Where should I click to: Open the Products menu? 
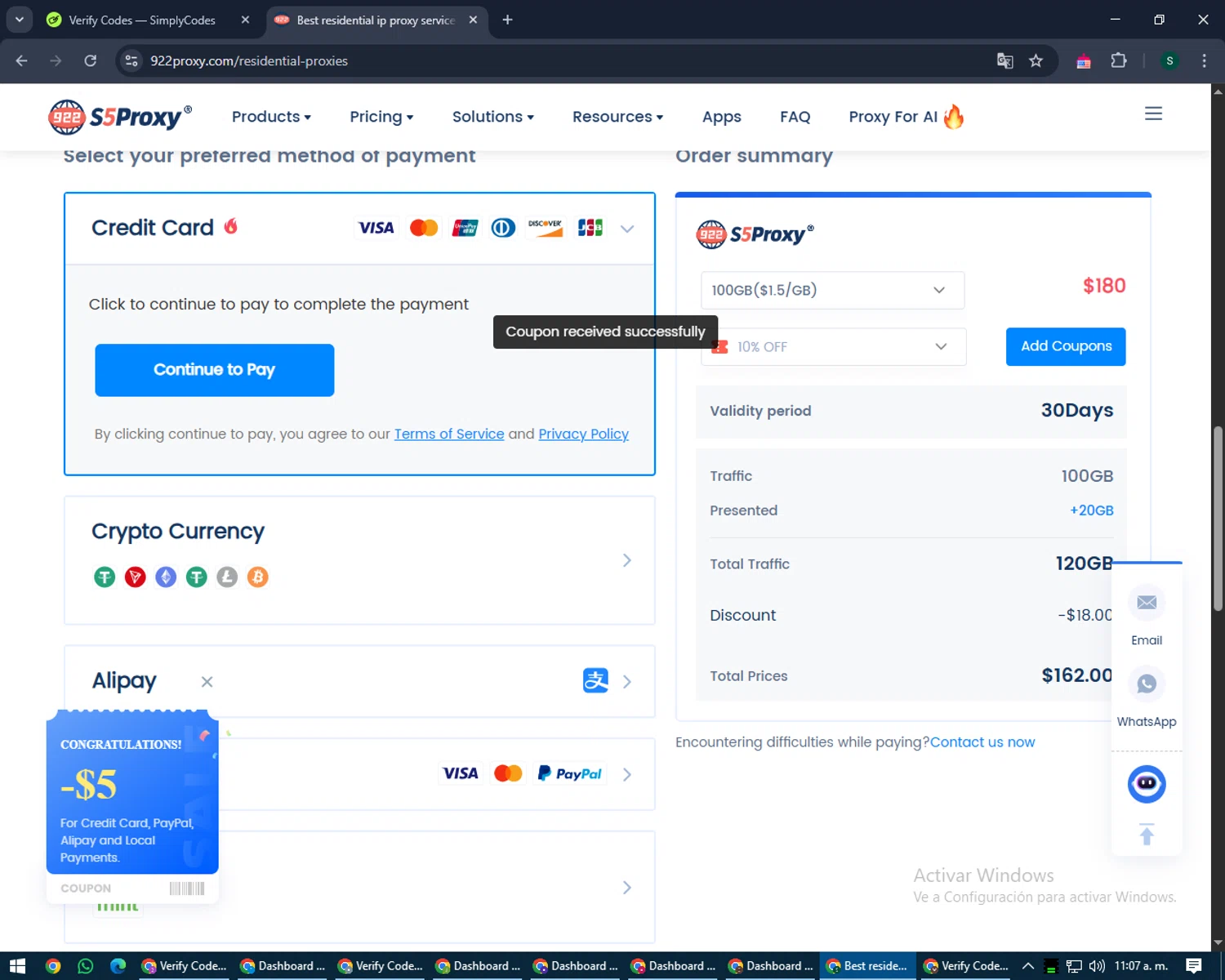pyautogui.click(x=271, y=117)
